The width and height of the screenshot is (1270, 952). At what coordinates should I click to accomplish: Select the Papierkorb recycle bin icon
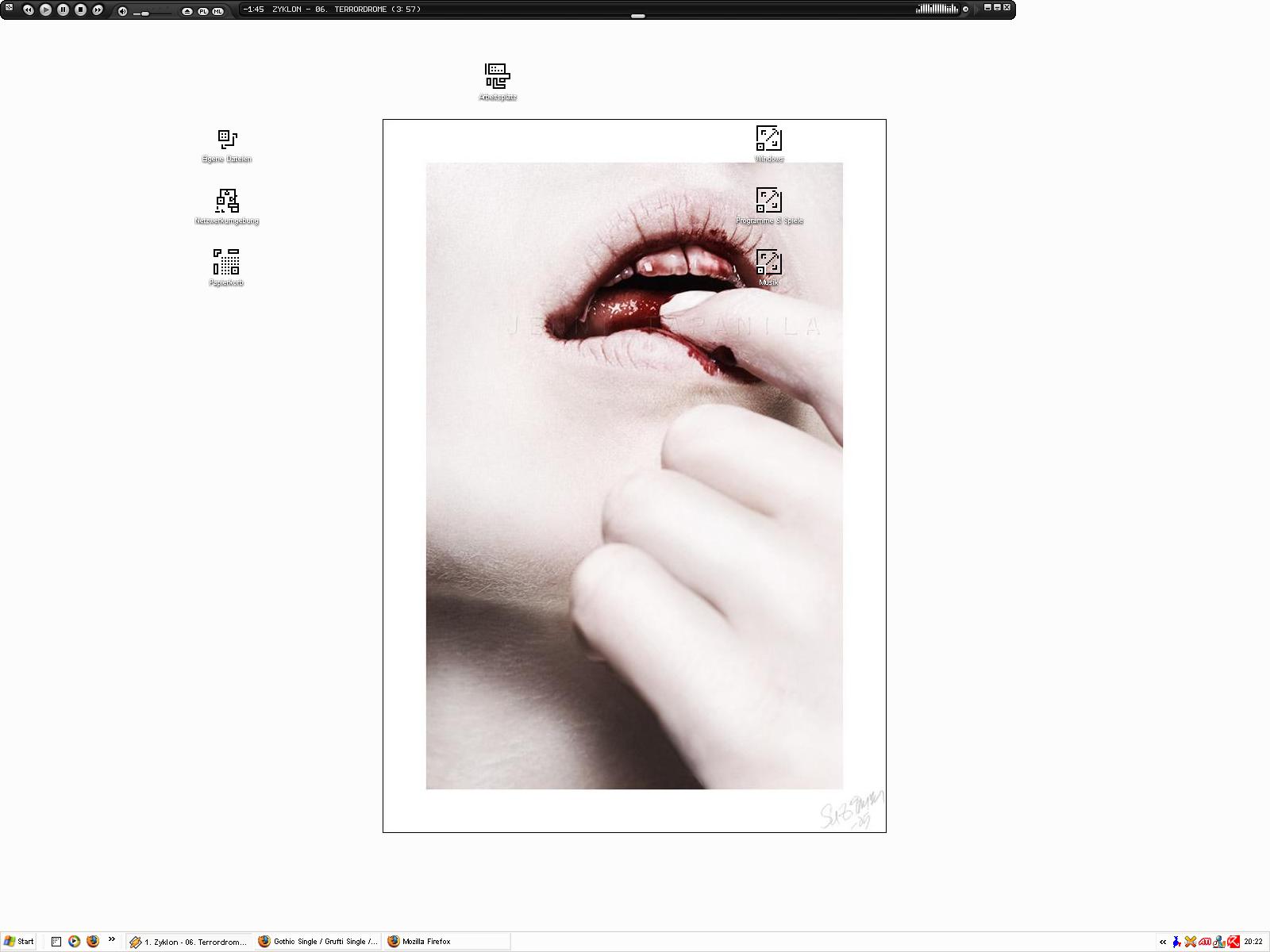(226, 263)
